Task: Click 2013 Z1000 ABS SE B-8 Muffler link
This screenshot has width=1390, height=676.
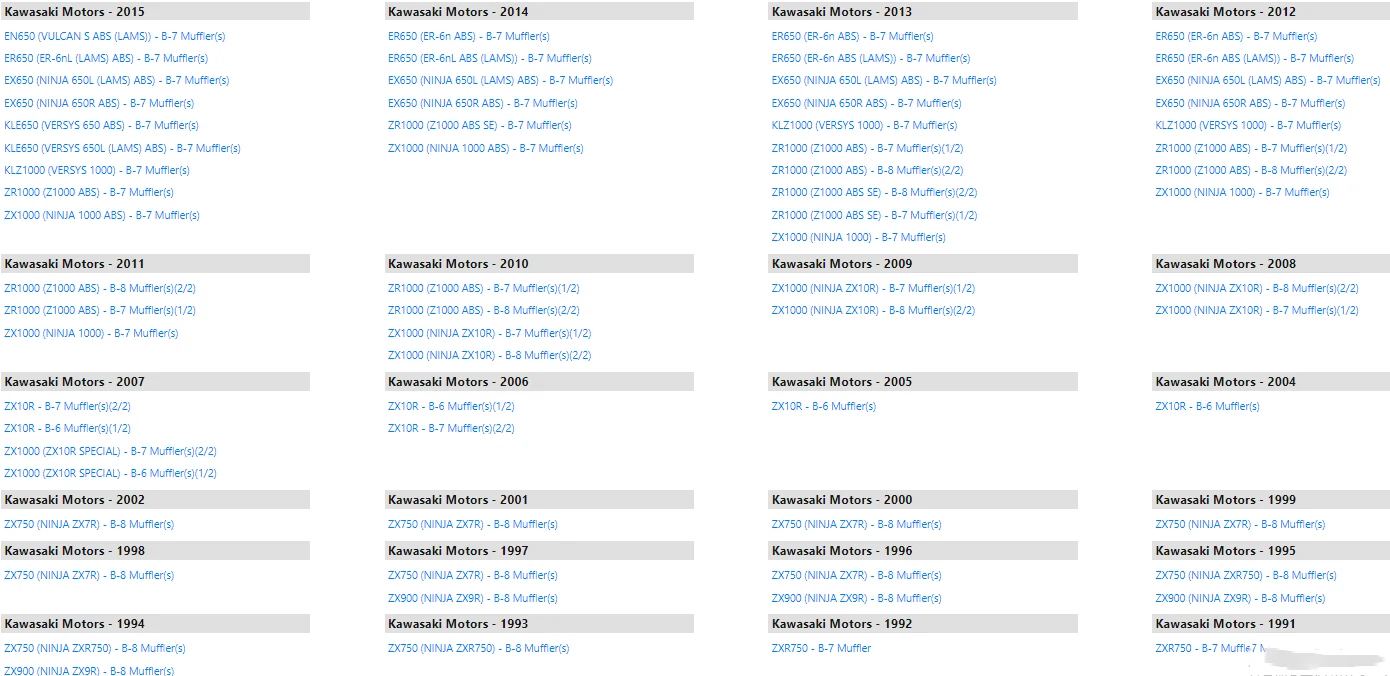Action: point(874,192)
